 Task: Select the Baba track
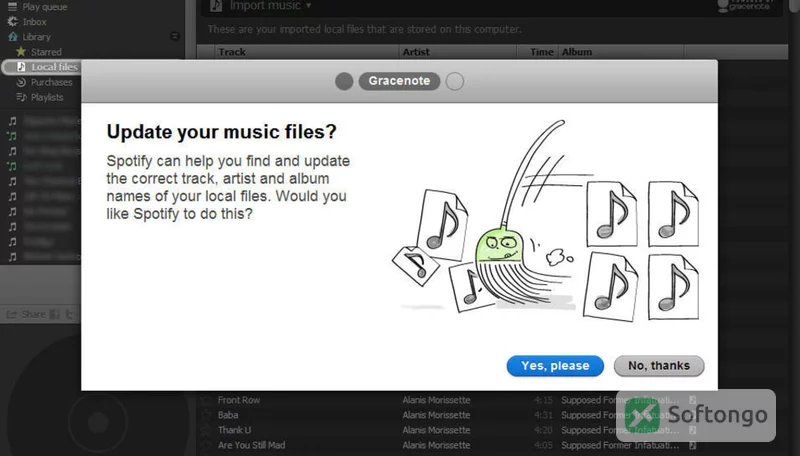click(x=228, y=415)
